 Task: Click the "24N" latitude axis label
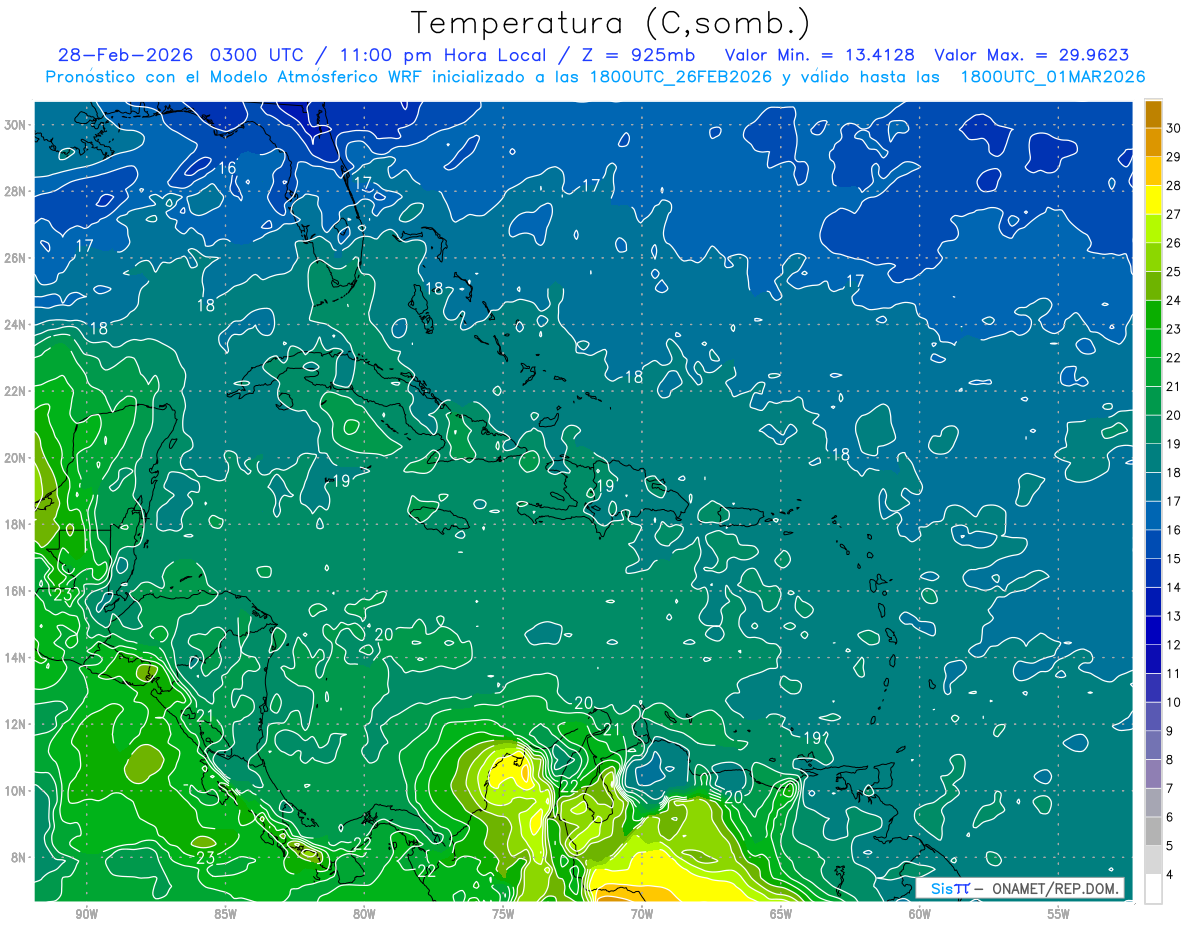click(x=17, y=325)
